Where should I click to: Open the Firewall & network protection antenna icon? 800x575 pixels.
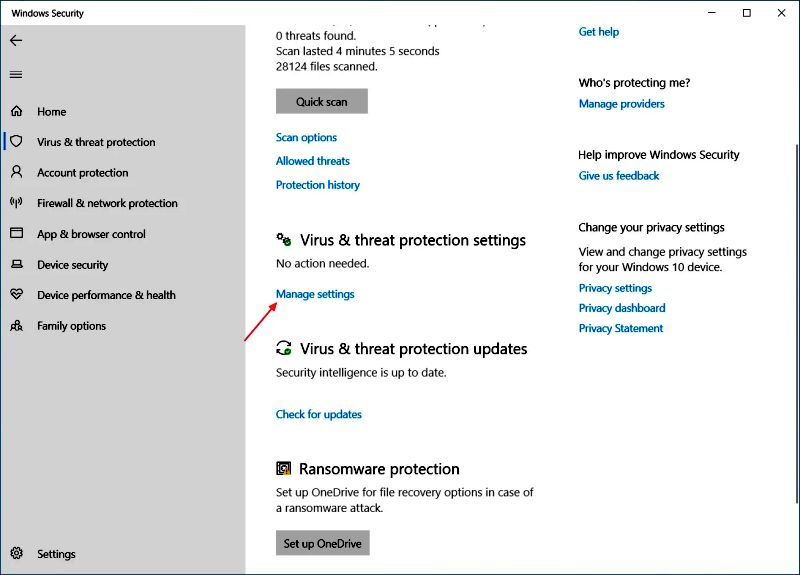[16, 203]
